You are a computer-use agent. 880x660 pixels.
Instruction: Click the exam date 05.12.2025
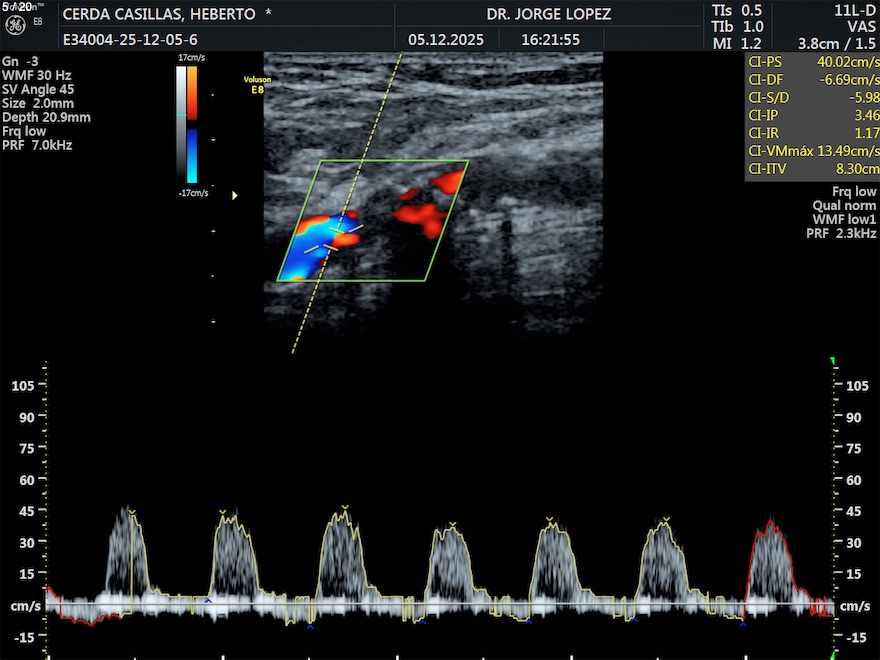click(x=446, y=40)
